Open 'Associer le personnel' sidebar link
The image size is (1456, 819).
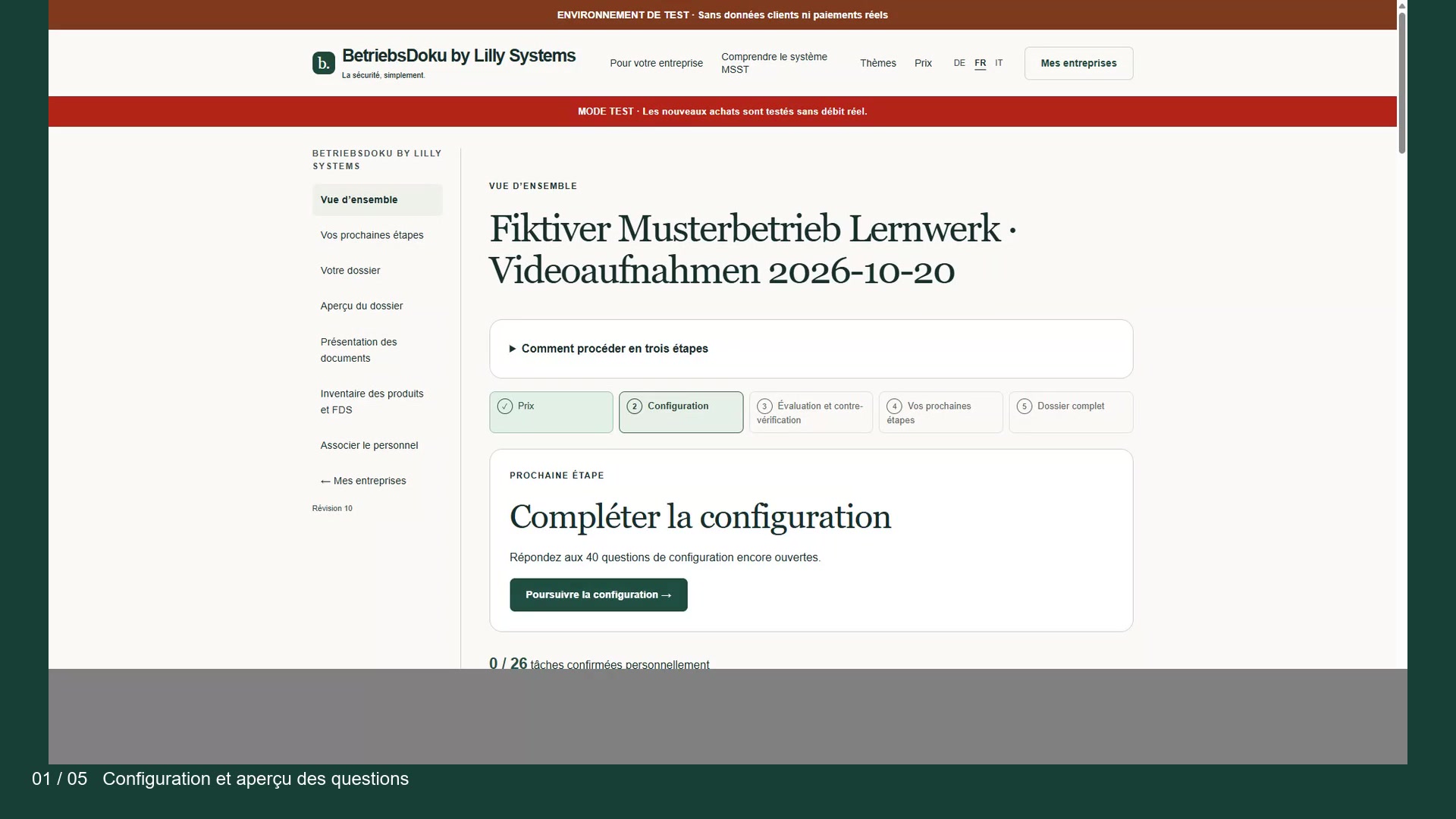click(x=377, y=445)
